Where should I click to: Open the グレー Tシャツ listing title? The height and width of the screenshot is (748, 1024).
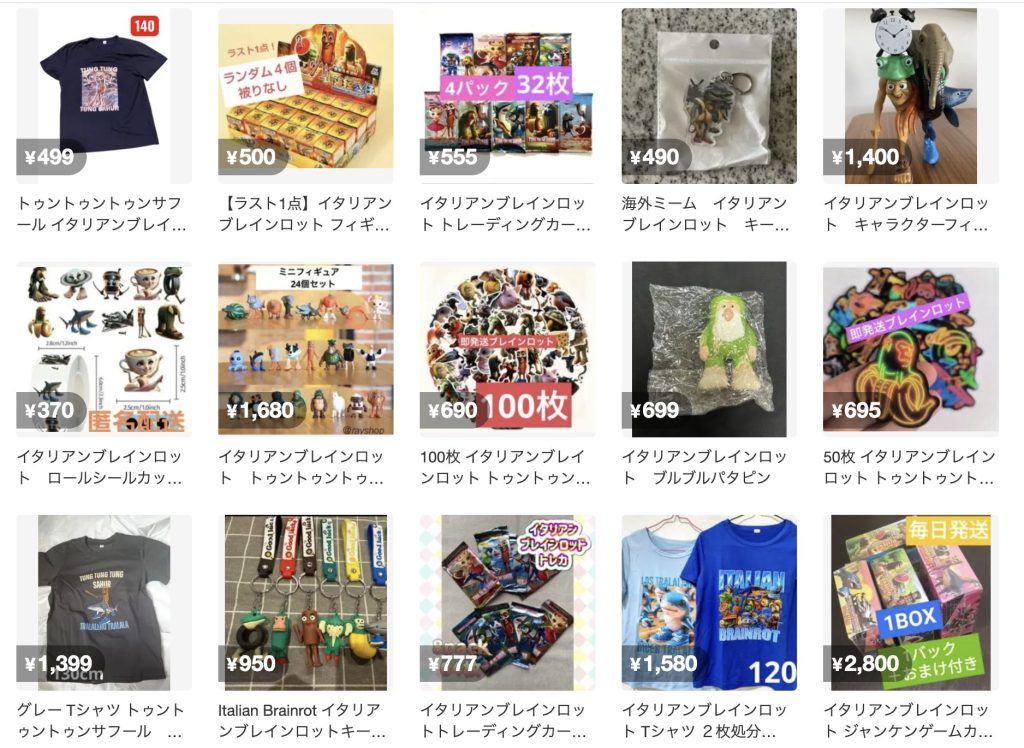click(x=101, y=720)
